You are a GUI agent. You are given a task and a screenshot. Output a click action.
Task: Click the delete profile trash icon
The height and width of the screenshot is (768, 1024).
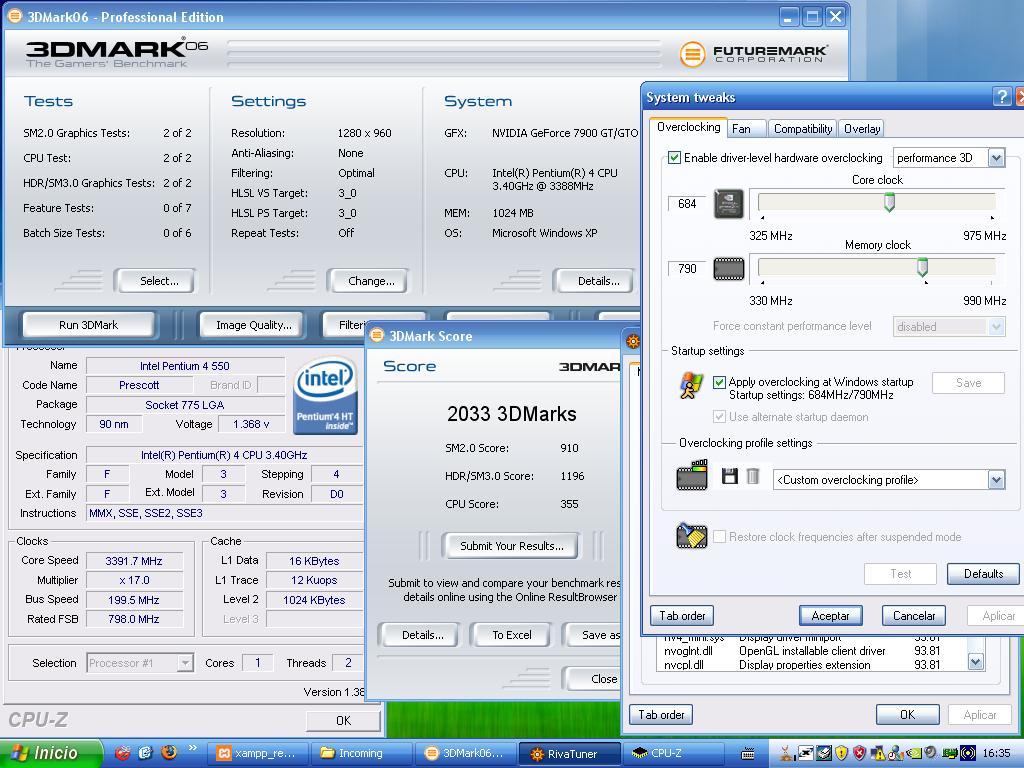(x=753, y=477)
